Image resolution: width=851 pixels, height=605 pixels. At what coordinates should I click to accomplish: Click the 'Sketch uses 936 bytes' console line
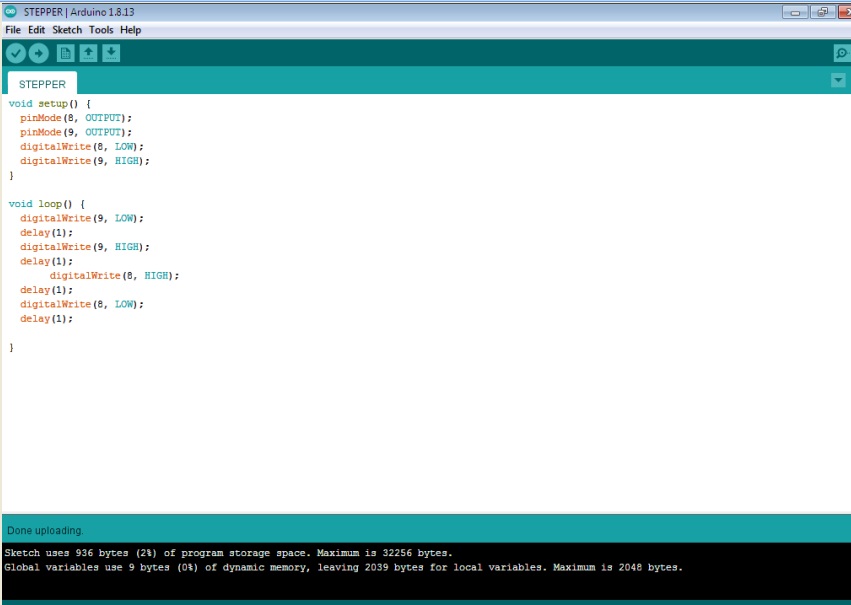[228, 553]
